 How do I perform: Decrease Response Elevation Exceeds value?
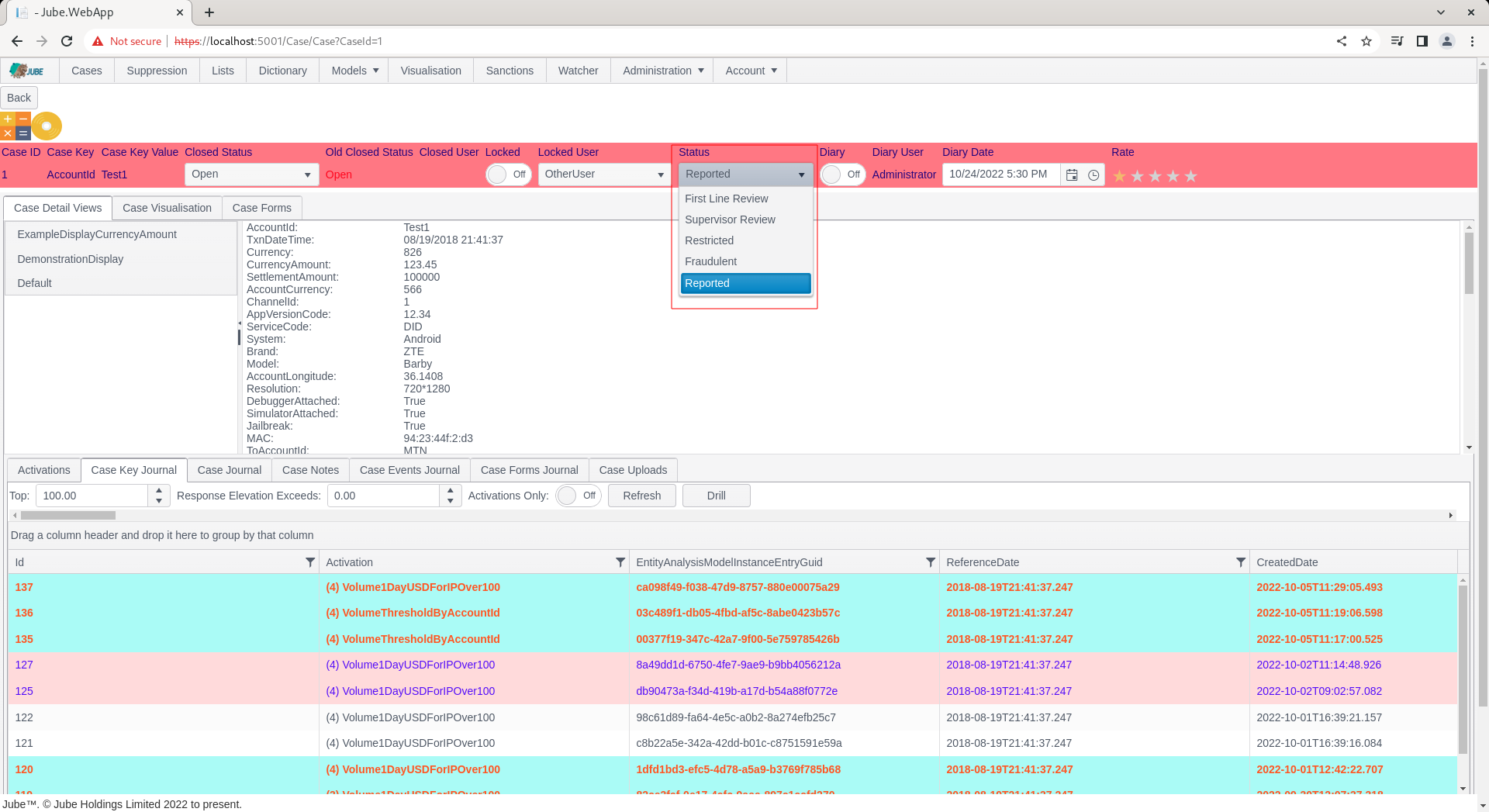451,501
